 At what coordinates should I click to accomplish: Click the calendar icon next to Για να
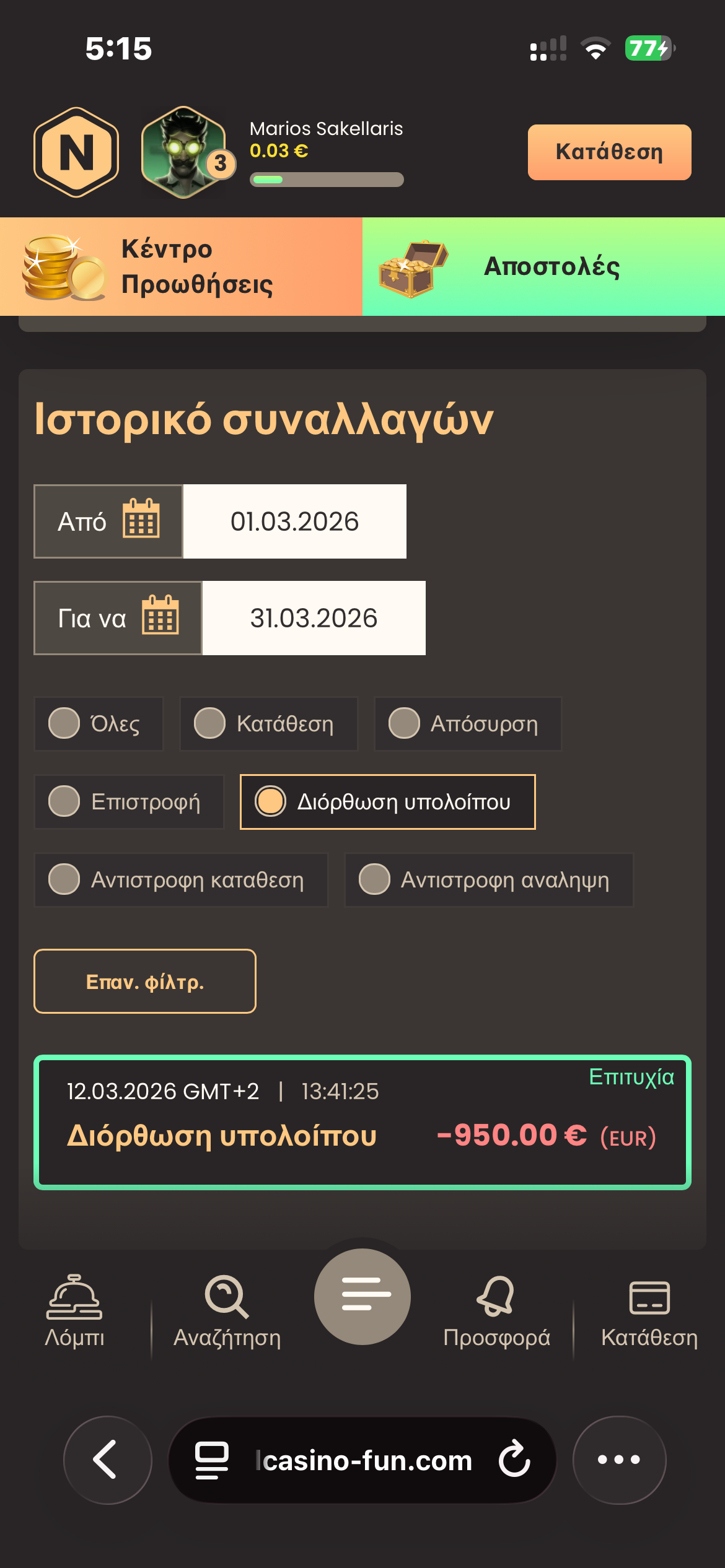160,616
